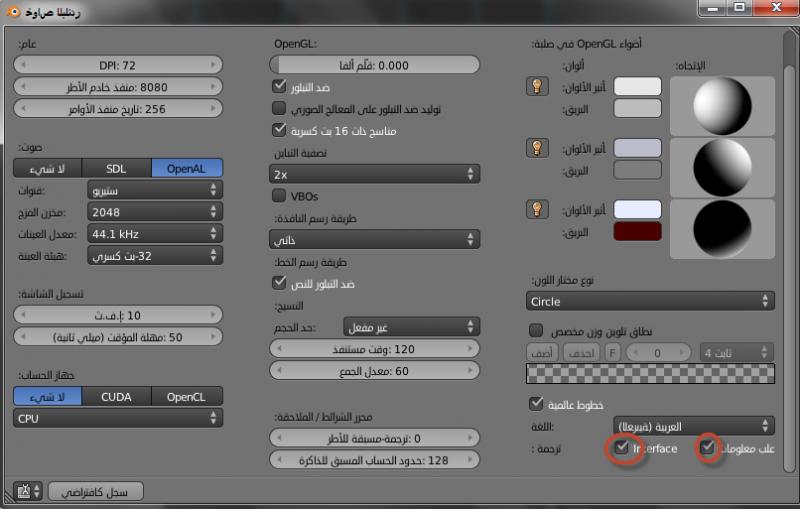This screenshot has height=509, width=800.
Task: Click the Add button in weight color ramp
Action: click(542, 352)
